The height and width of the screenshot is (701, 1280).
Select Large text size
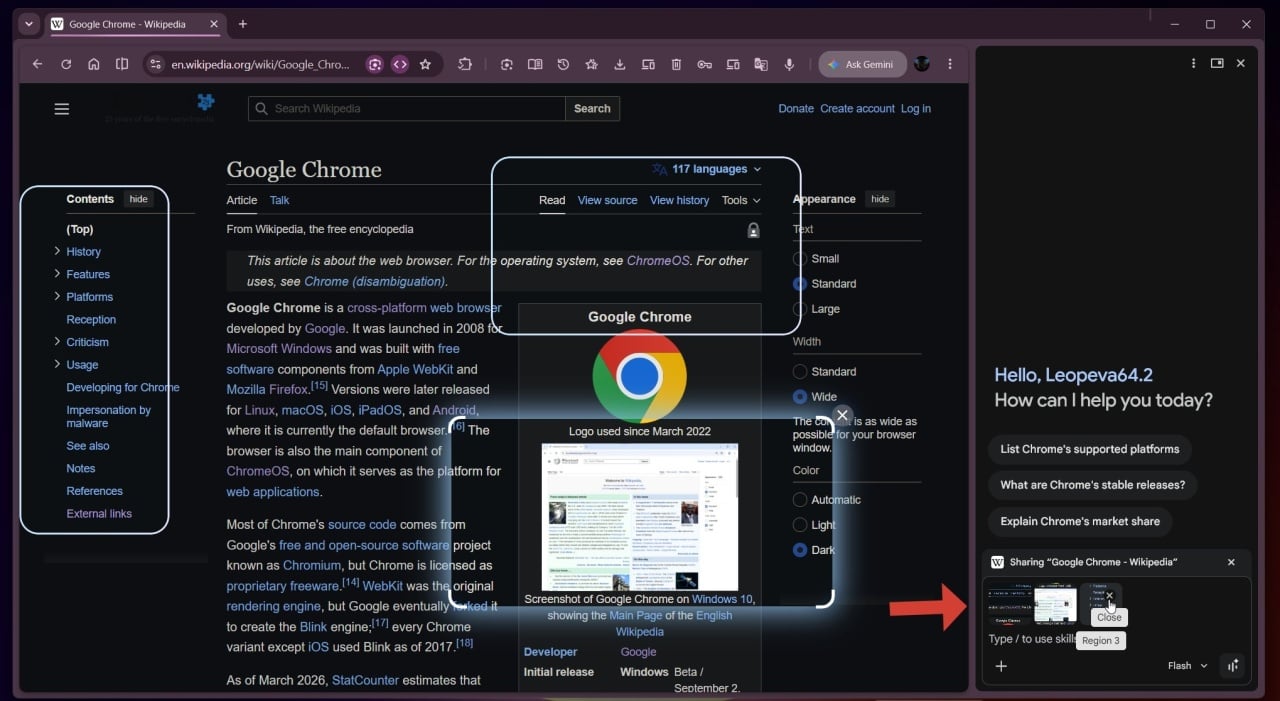[800, 309]
